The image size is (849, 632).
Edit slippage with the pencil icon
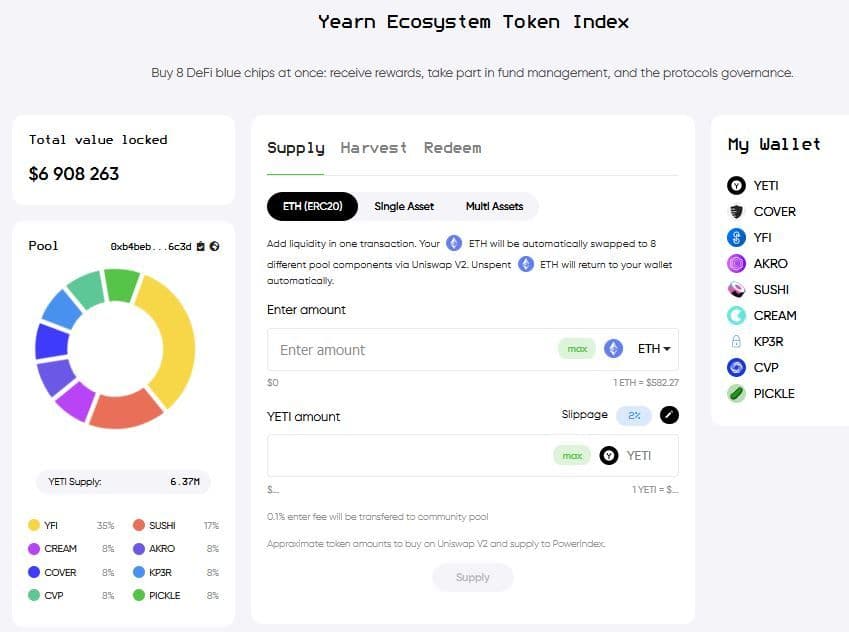pyautogui.click(x=669, y=415)
